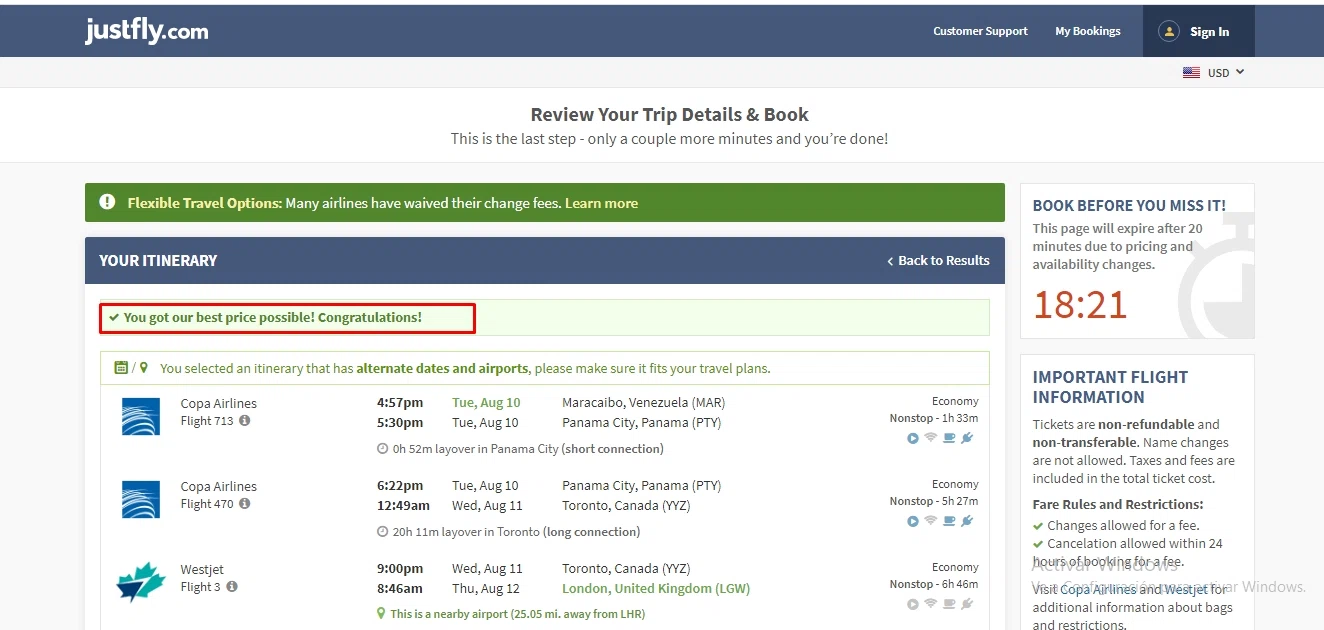
Task: Click the Westjet maple leaf logo
Action: [140, 582]
